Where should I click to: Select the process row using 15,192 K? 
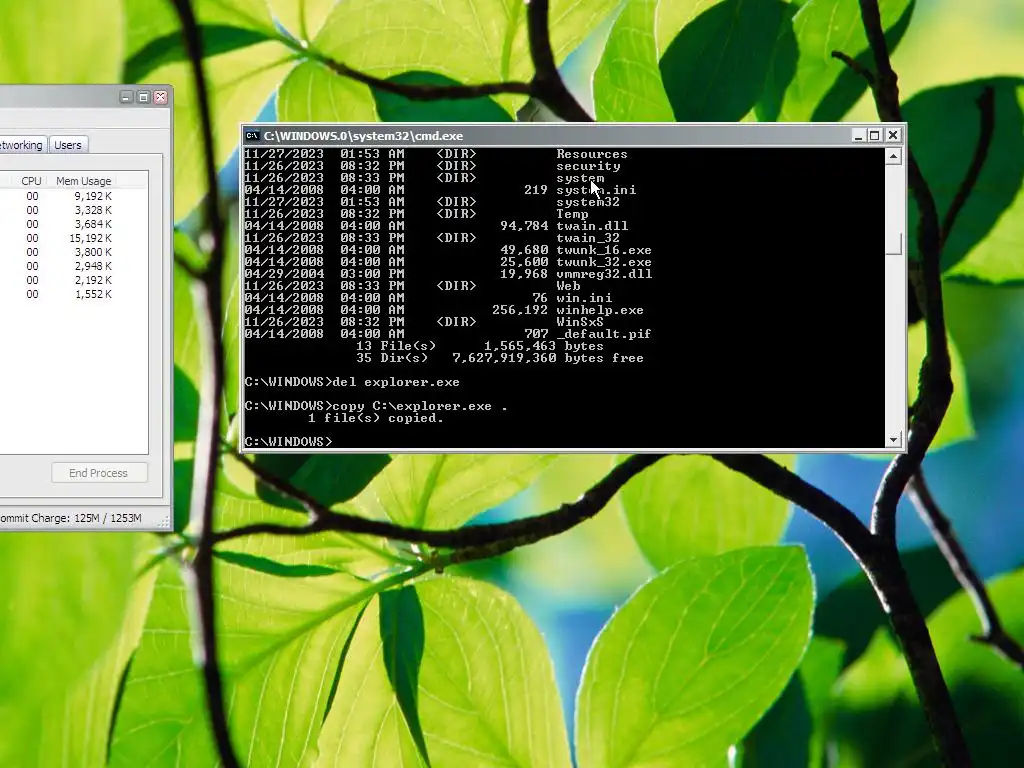(74, 238)
